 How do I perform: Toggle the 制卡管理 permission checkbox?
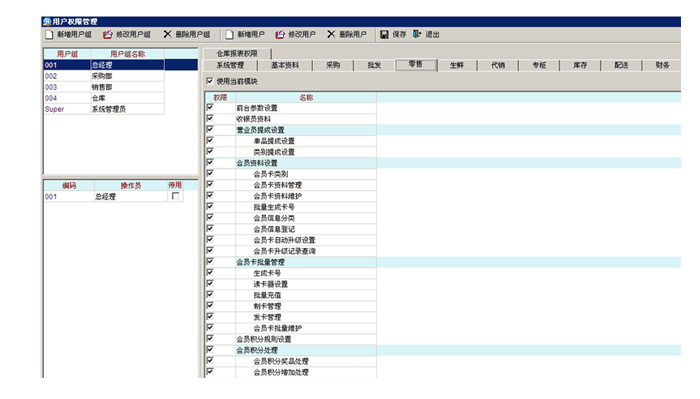(x=210, y=306)
